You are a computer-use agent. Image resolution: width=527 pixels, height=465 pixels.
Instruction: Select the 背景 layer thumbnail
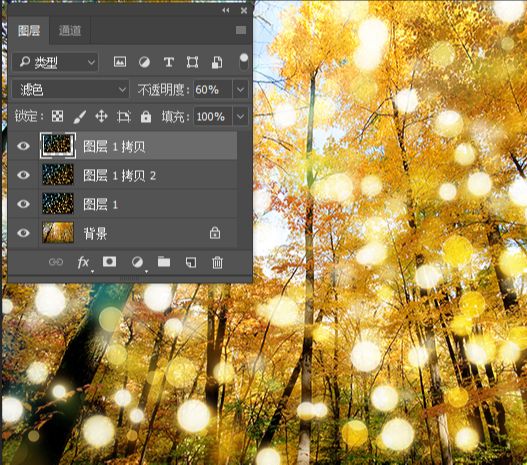58,232
